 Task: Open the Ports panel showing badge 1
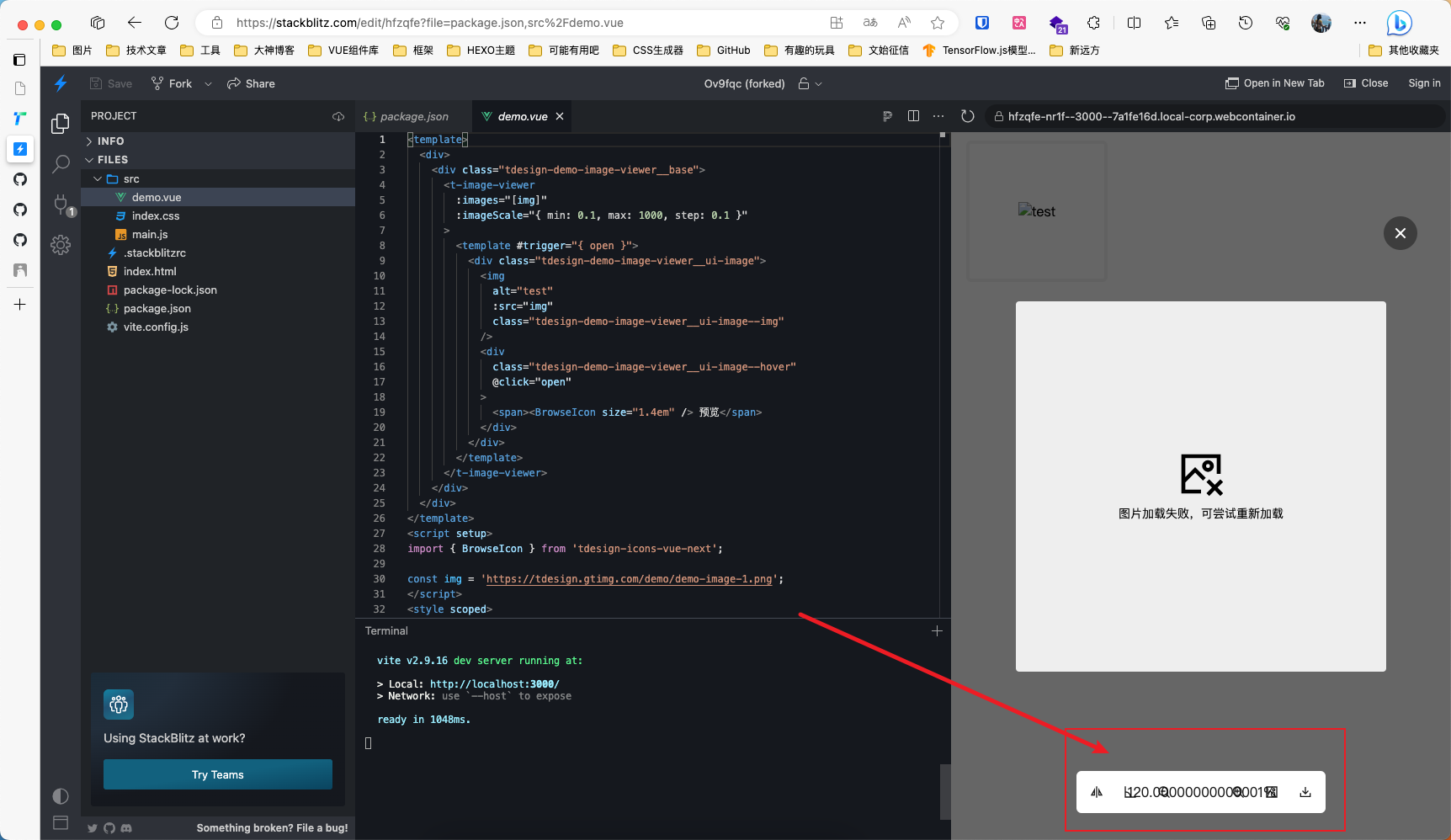click(x=60, y=205)
